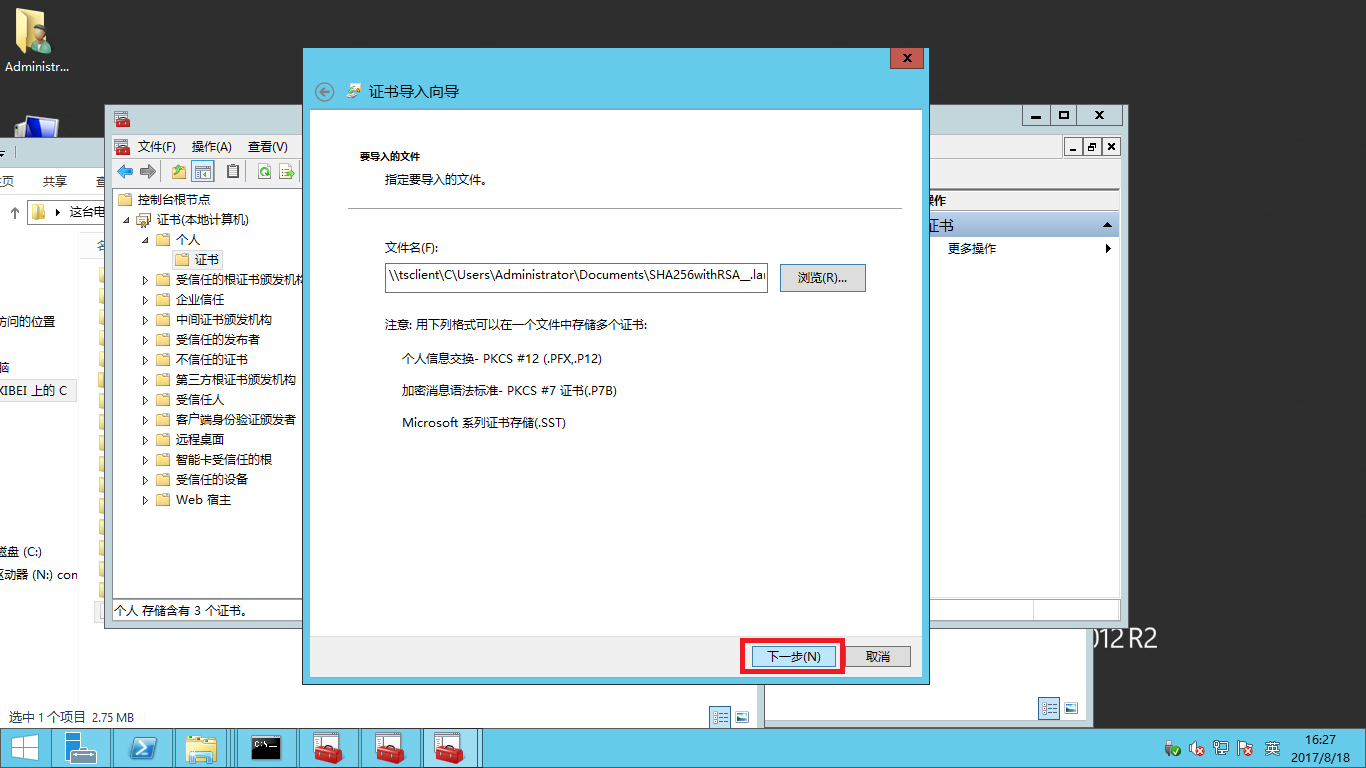
Task: Collapse the 个人 folder node
Action: pos(145,240)
